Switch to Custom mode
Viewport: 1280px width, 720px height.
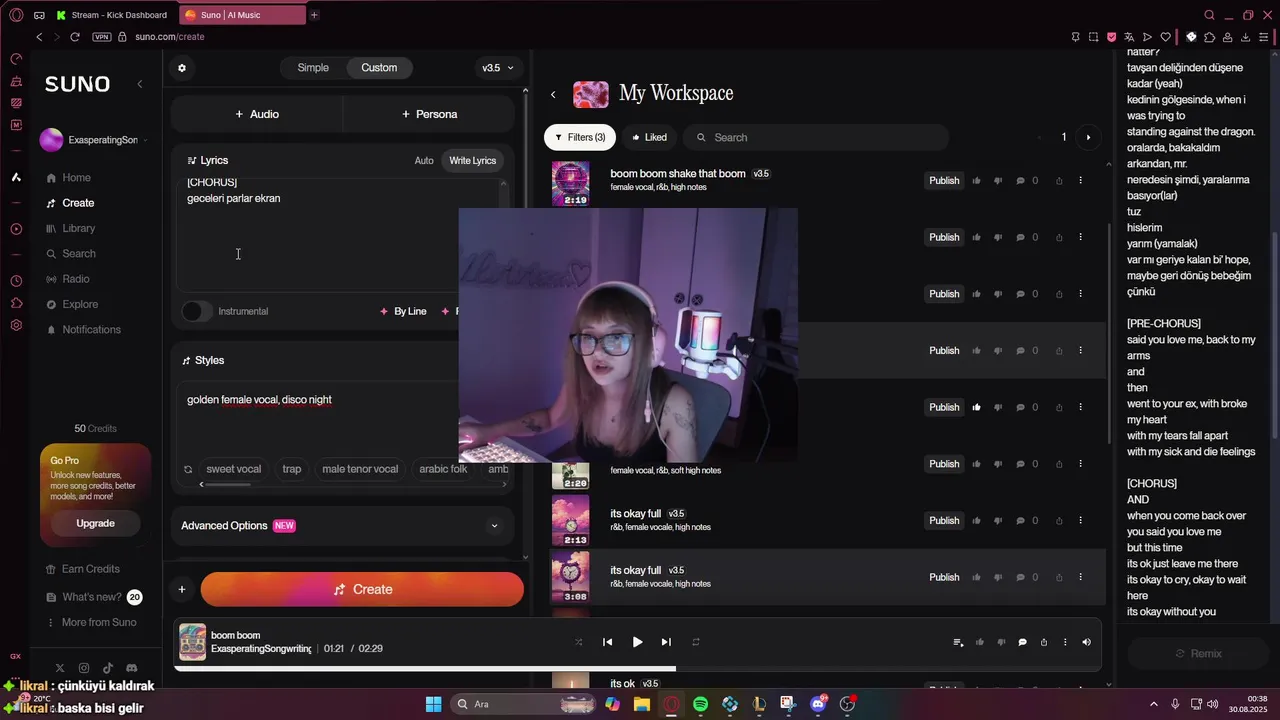[x=379, y=68]
